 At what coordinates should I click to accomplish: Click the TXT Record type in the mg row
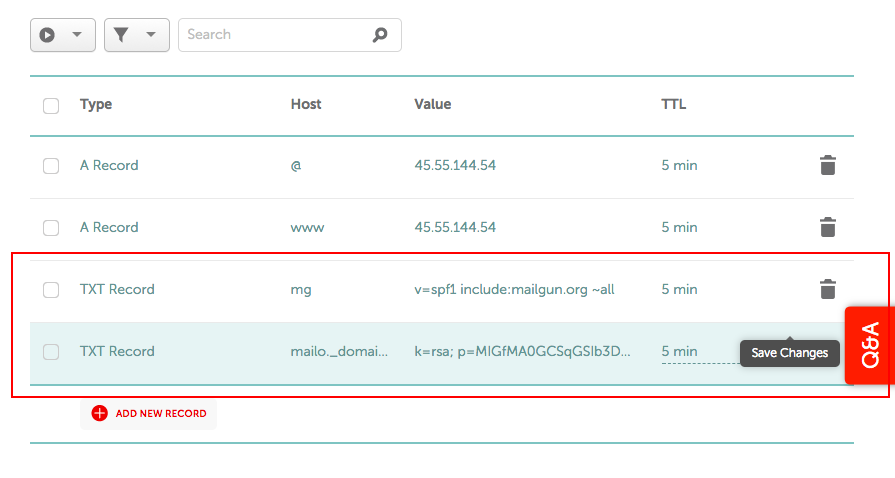coord(117,290)
